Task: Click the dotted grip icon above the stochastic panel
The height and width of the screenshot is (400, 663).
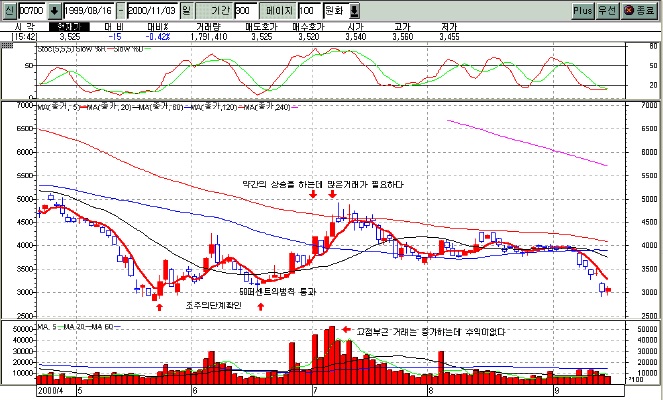Action: pyautogui.click(x=7, y=45)
